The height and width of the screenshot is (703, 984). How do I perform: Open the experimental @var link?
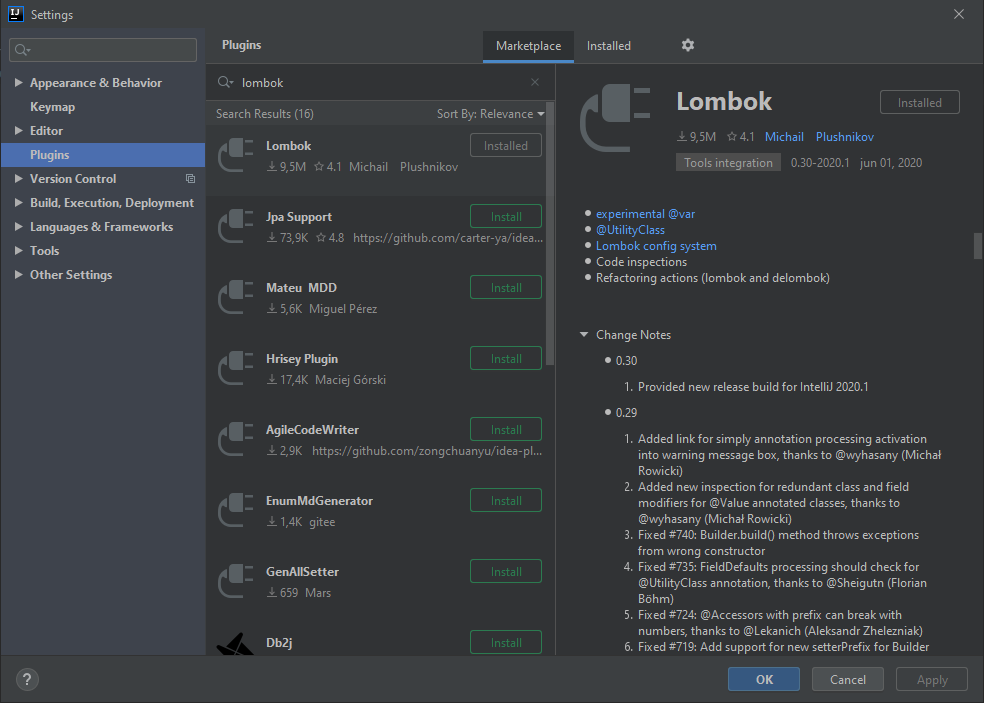click(x=645, y=213)
